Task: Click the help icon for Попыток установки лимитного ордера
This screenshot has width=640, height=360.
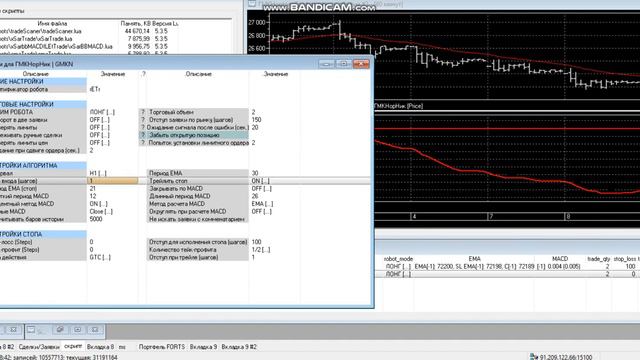Action: pyautogui.click(x=143, y=142)
